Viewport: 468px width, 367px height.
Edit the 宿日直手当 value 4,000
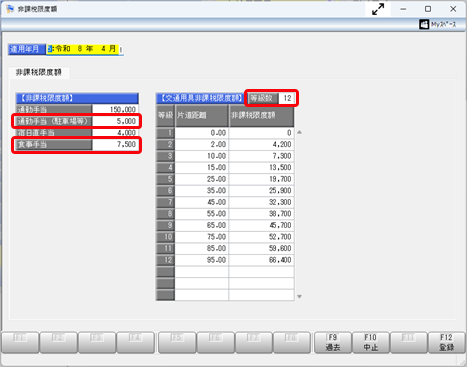coord(115,133)
